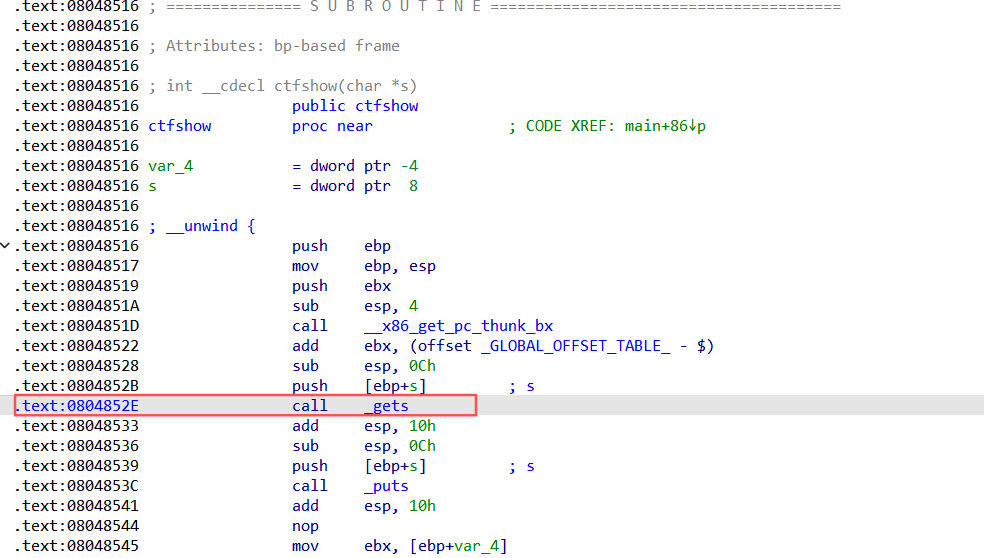Image resolution: width=984 pixels, height=558 pixels.
Task: Select the public ctfshow declaration
Action: (355, 106)
